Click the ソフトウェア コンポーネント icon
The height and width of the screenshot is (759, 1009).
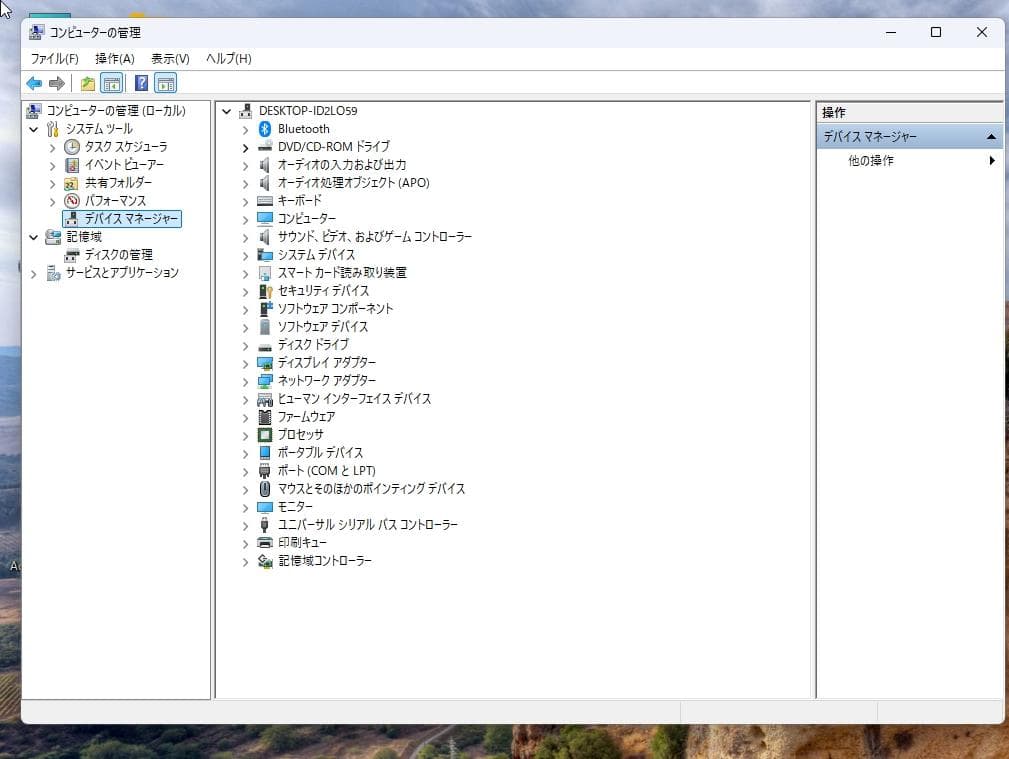[x=264, y=309]
